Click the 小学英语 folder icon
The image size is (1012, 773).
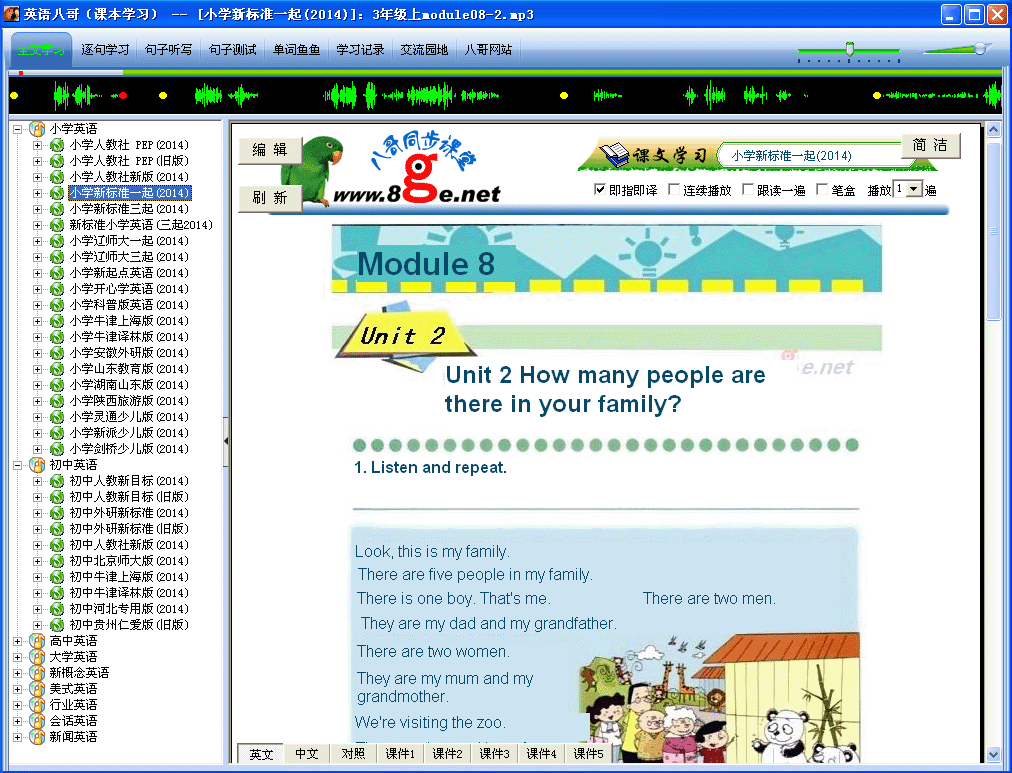coord(37,128)
